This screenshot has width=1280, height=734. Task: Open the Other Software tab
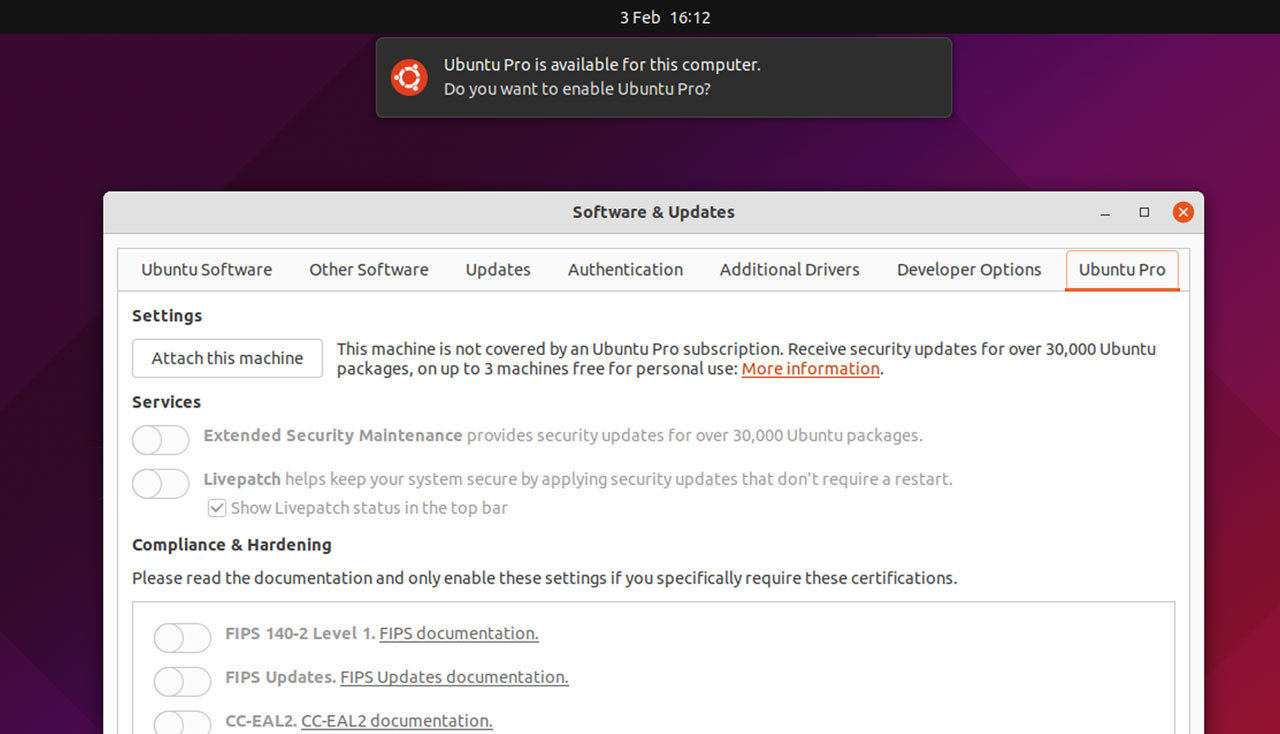click(x=368, y=270)
